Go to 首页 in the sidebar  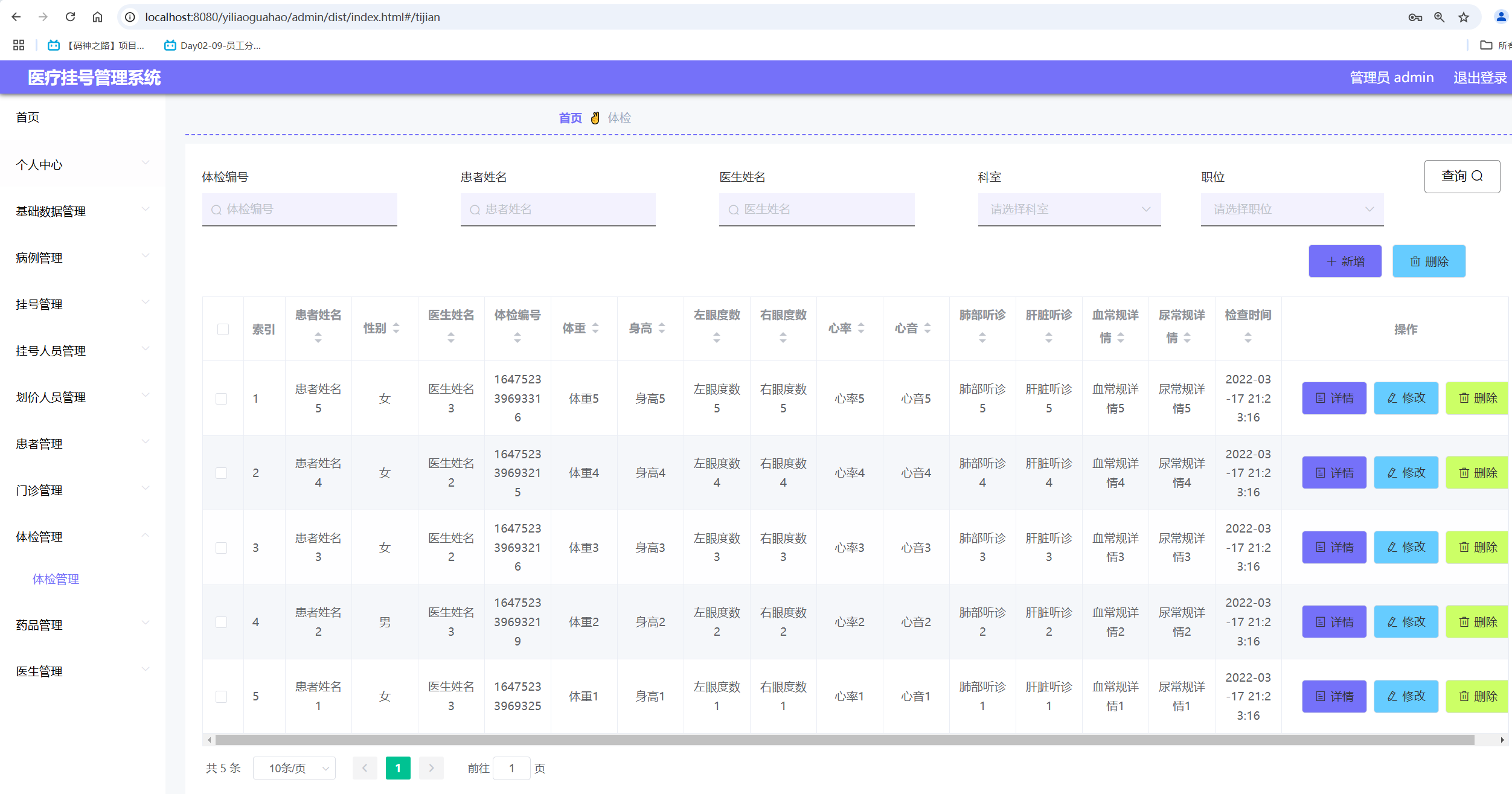(x=83, y=117)
